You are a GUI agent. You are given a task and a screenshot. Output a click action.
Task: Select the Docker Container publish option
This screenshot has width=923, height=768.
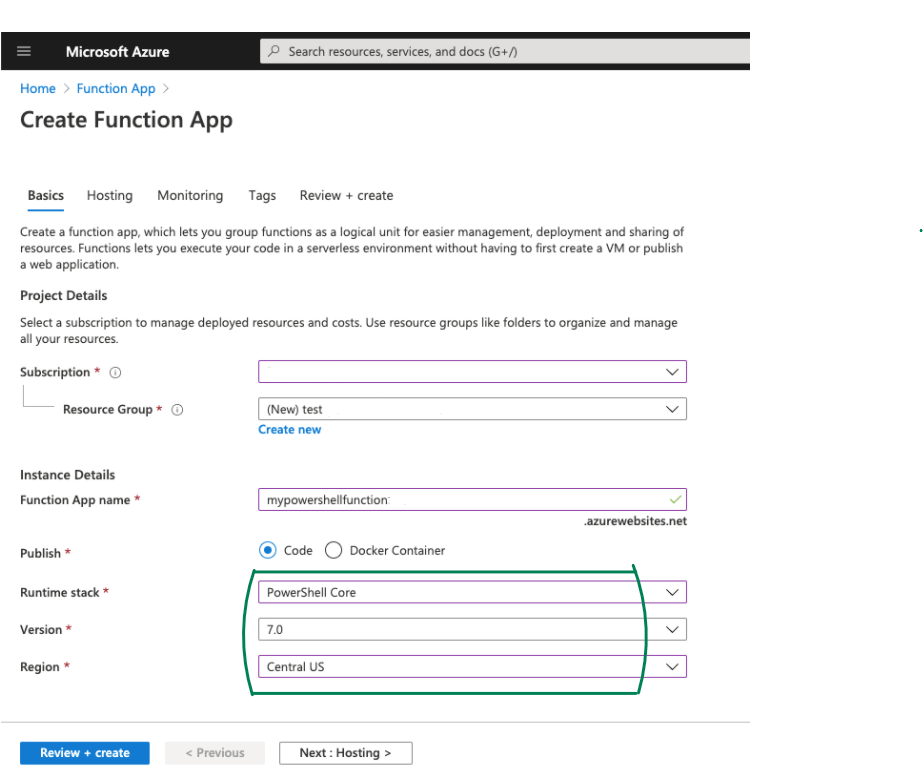click(x=333, y=550)
